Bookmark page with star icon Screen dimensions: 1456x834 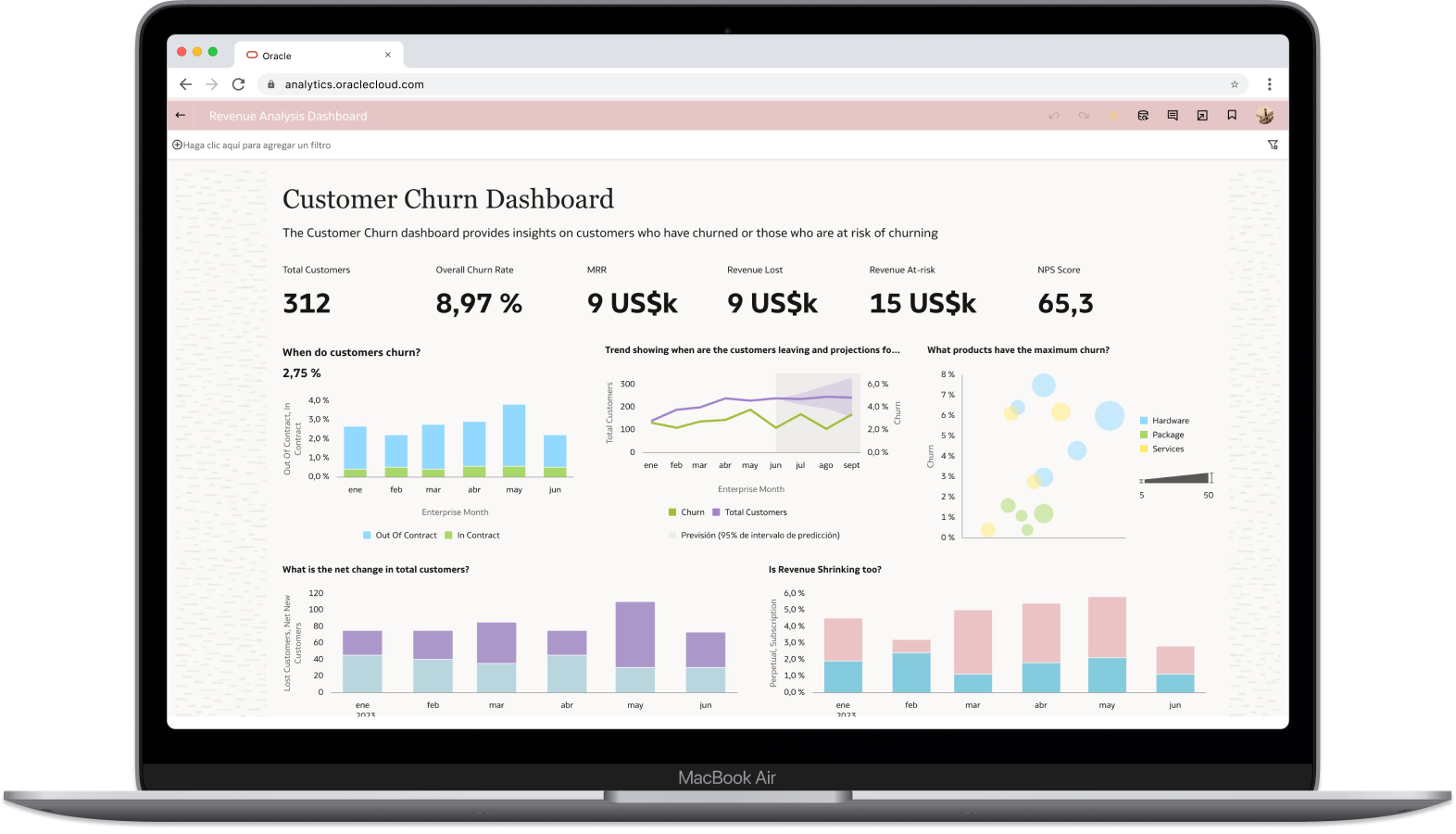tap(1234, 84)
